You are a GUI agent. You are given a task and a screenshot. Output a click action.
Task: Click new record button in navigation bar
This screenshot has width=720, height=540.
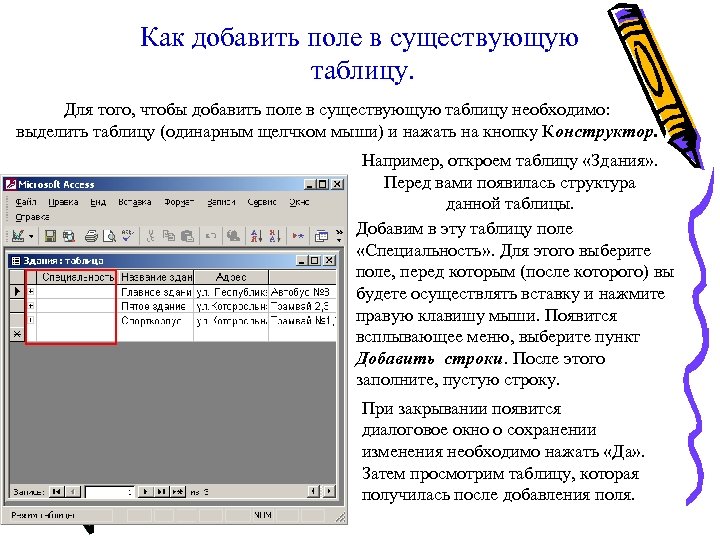pos(178,492)
